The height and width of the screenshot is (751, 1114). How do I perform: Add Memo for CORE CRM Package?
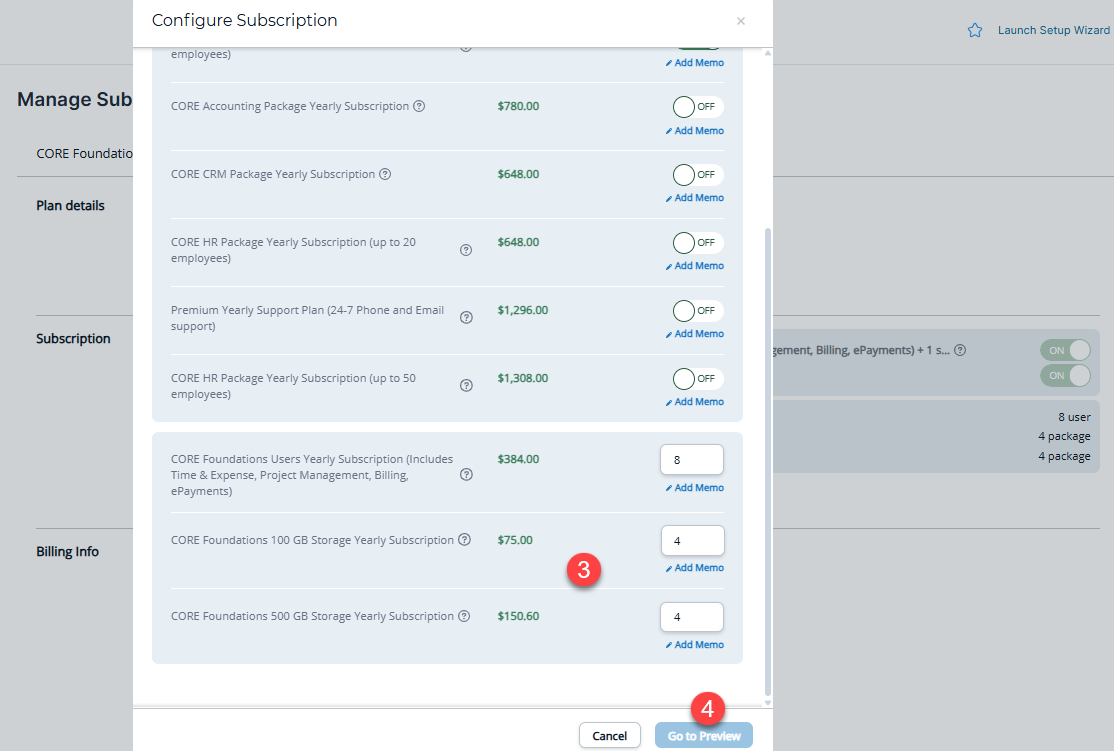pos(695,198)
